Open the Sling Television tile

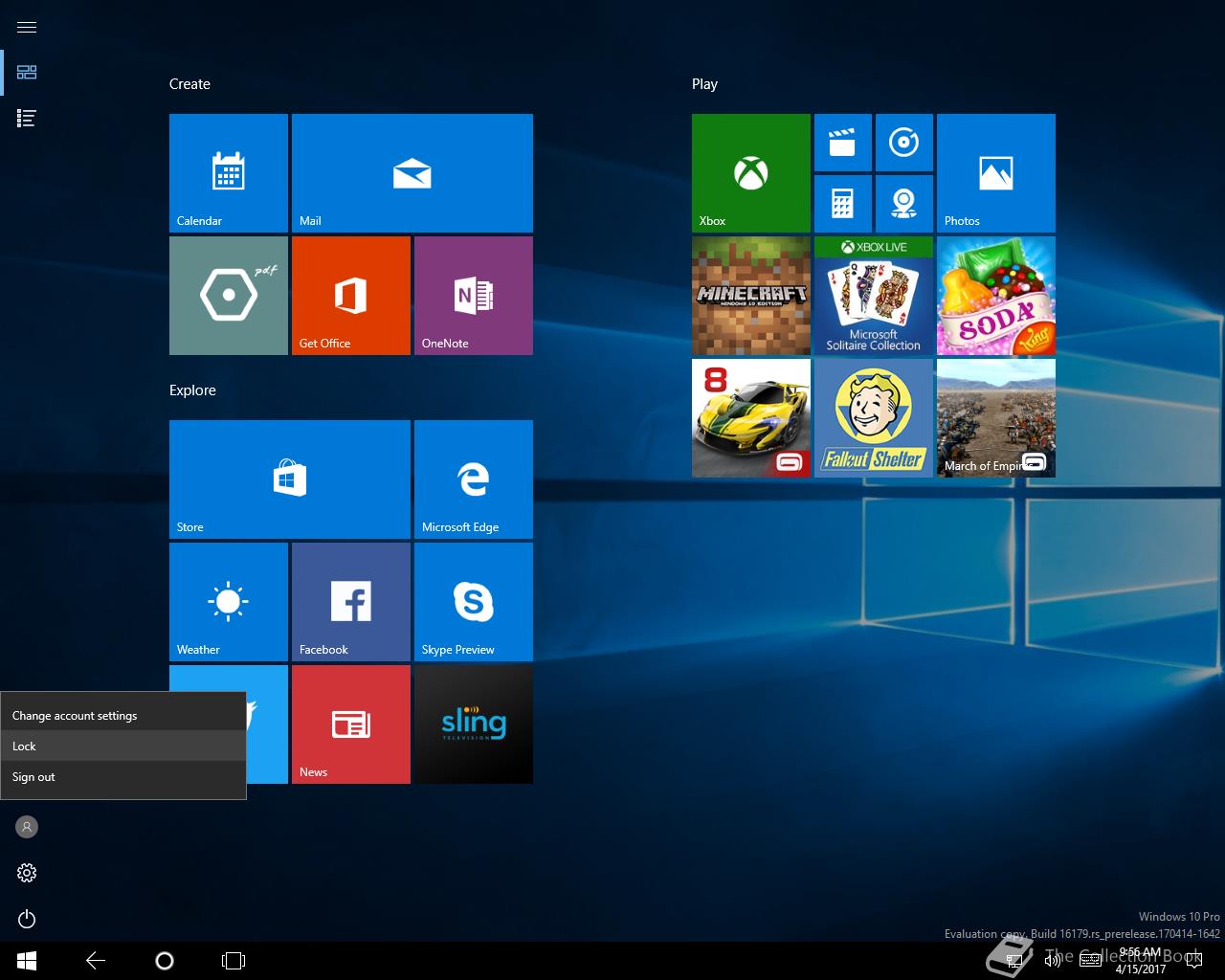click(474, 724)
